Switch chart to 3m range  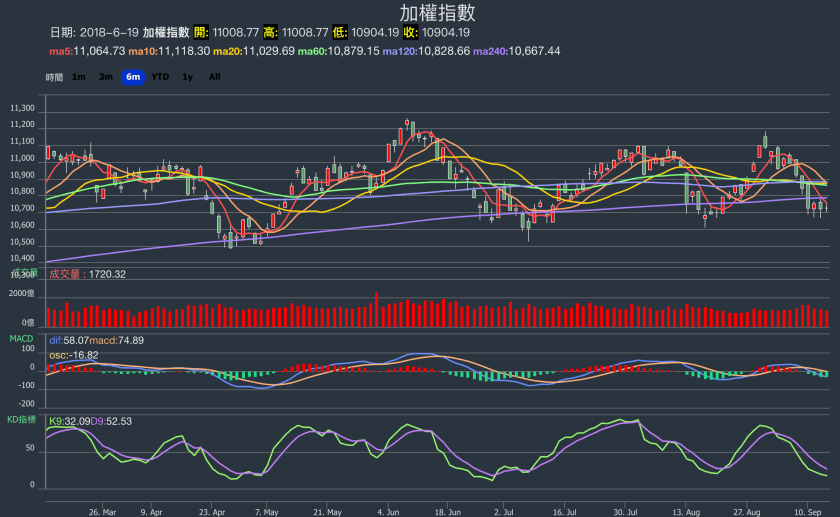point(105,77)
